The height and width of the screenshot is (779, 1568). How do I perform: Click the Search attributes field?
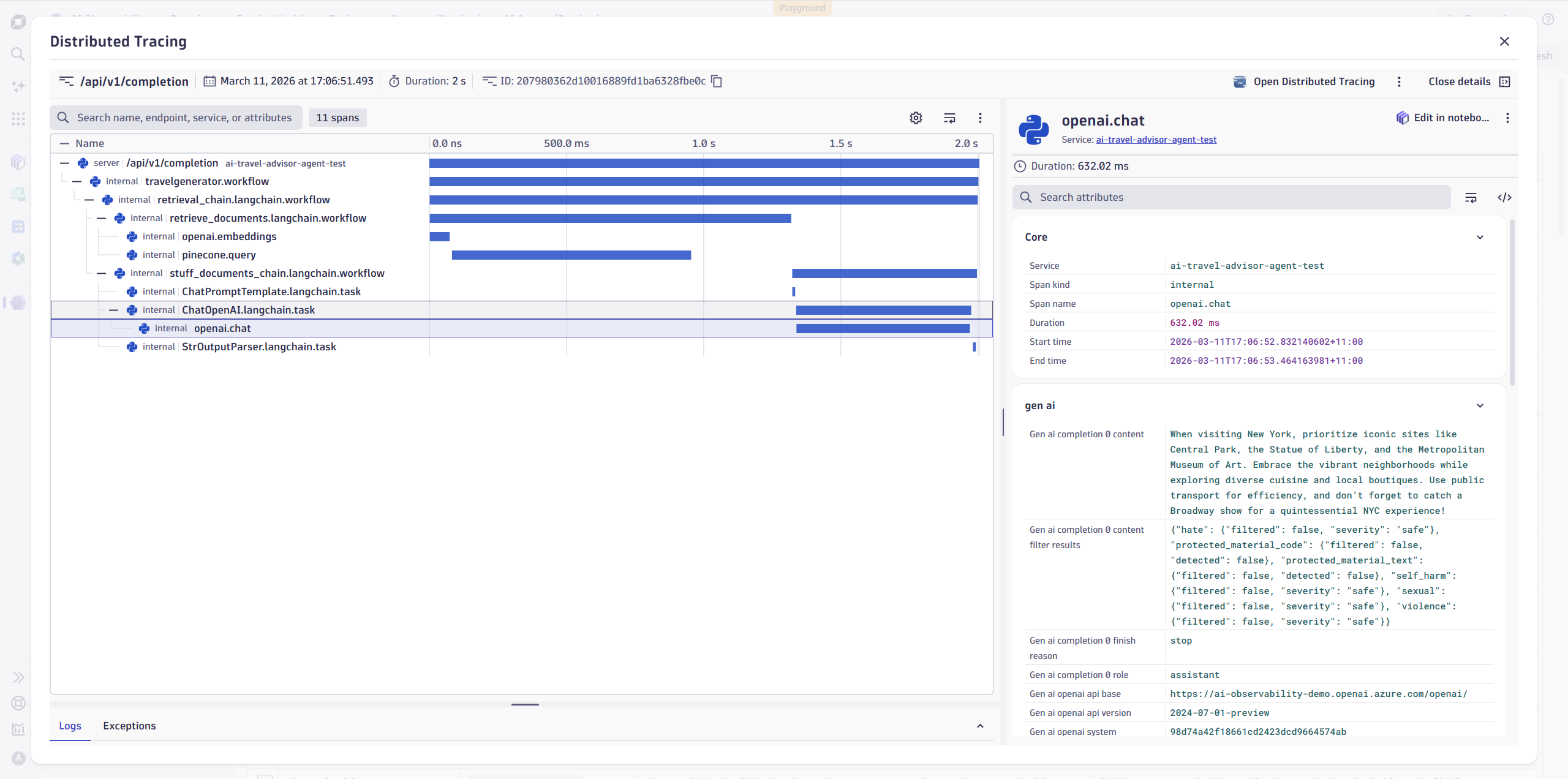[x=1232, y=197]
